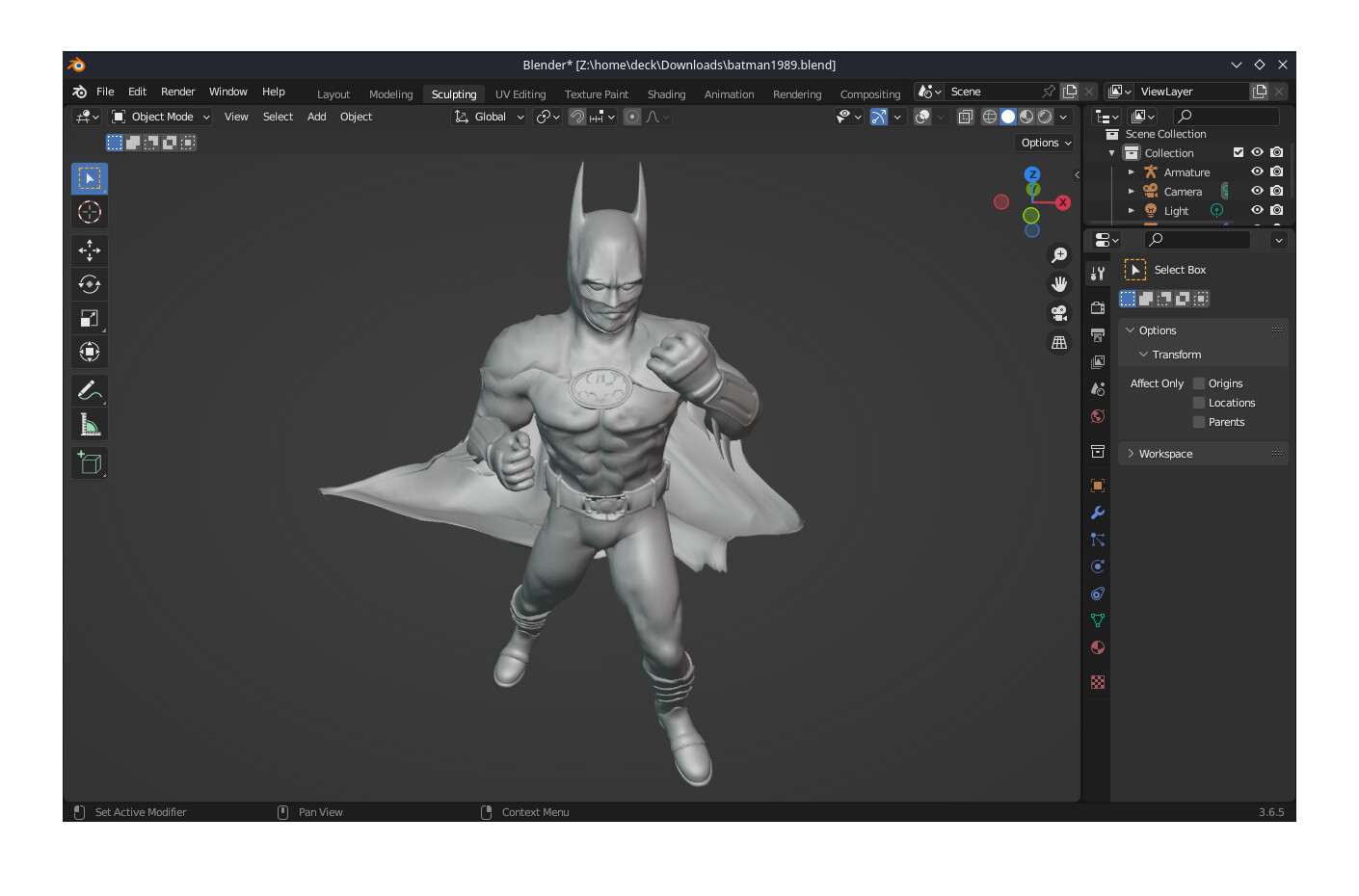
Task: Hide the Armature in viewport
Action: 1257,171
